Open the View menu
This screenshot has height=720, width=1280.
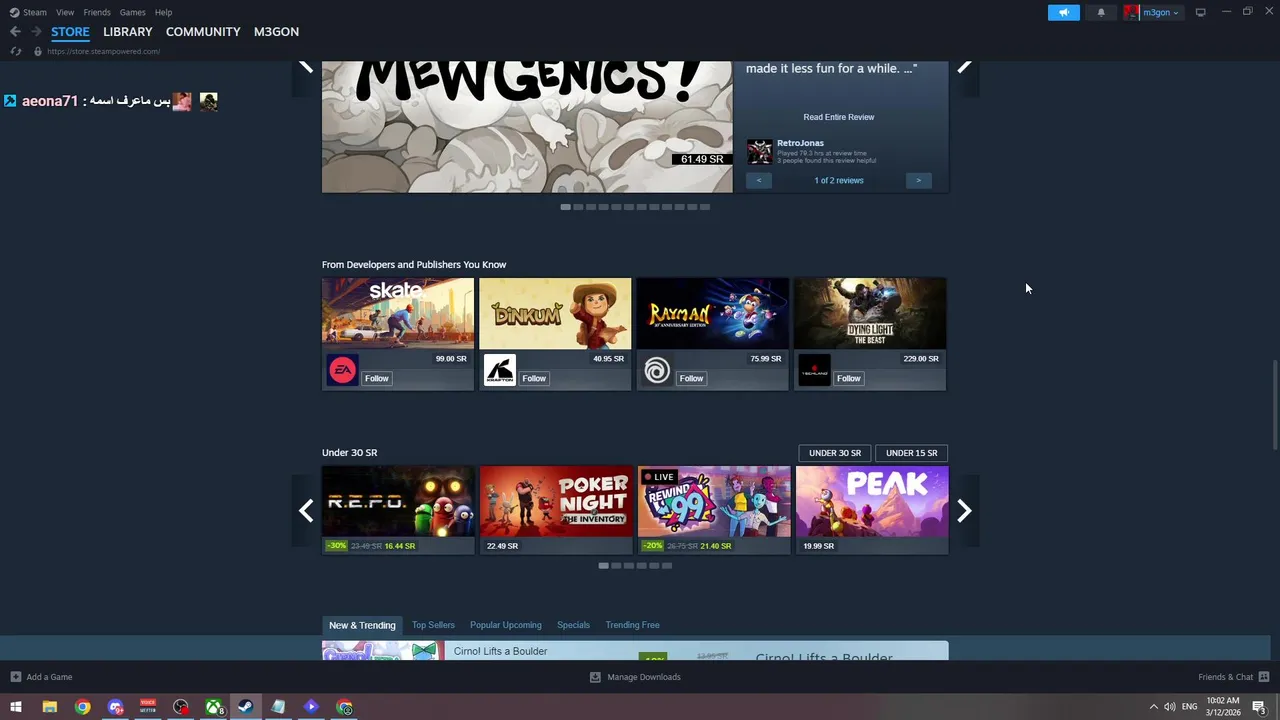tap(65, 12)
